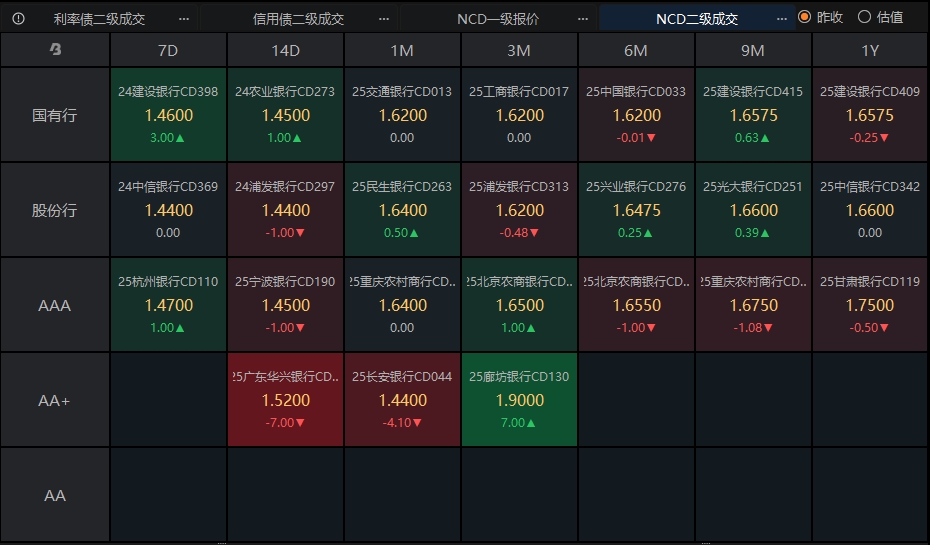Open more options for 利率债二级成交
Image resolution: width=930 pixels, height=545 pixels.
pos(184,19)
